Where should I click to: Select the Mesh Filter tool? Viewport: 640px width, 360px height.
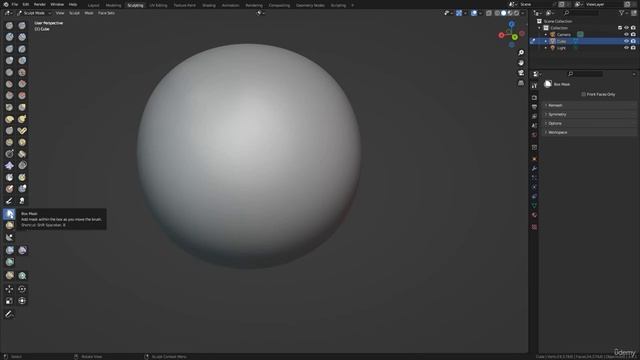point(9,250)
